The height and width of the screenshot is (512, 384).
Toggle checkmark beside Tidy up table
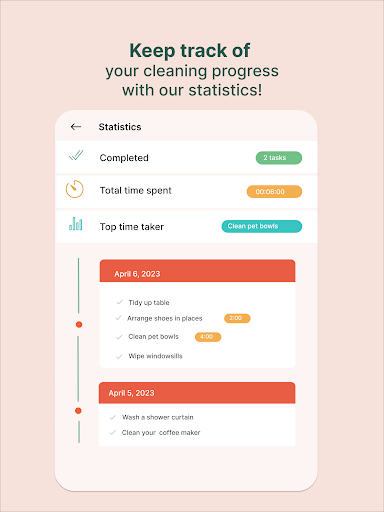(x=119, y=302)
